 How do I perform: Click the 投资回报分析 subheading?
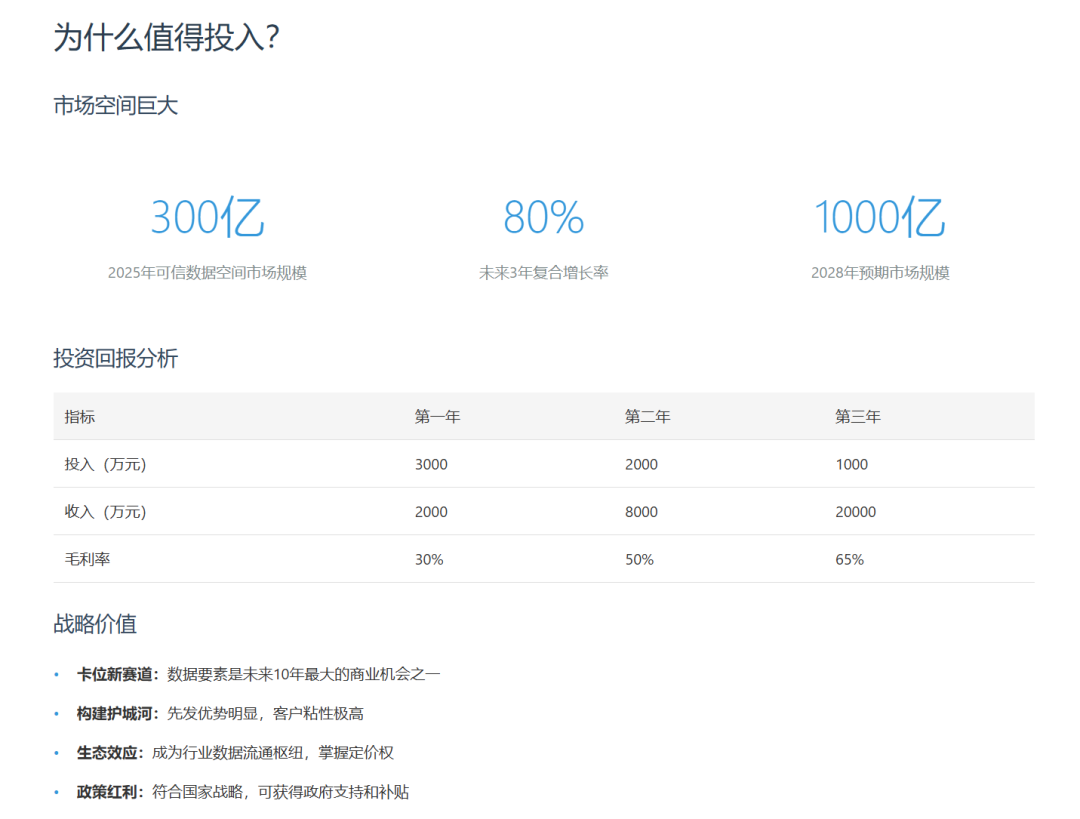[116, 358]
